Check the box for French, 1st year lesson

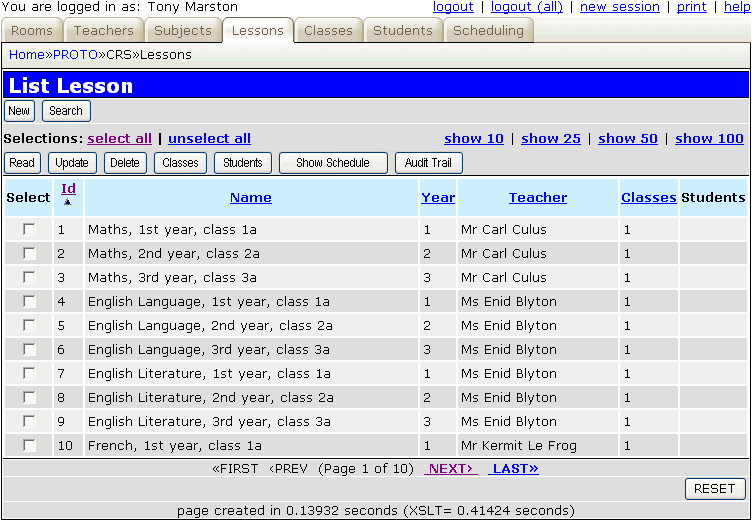[29, 446]
